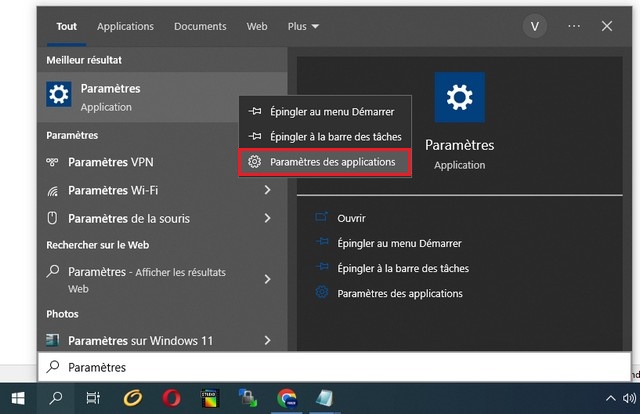The height and width of the screenshot is (414, 640).
Task: Open Google Chrome from the taskbar
Action: (287, 398)
